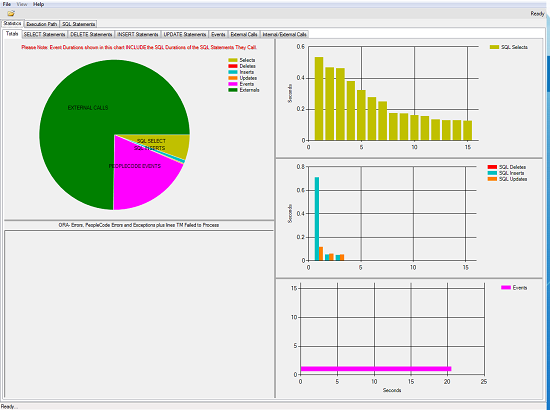Select the Totals sub-tab
550x410 pixels.
(12, 34)
